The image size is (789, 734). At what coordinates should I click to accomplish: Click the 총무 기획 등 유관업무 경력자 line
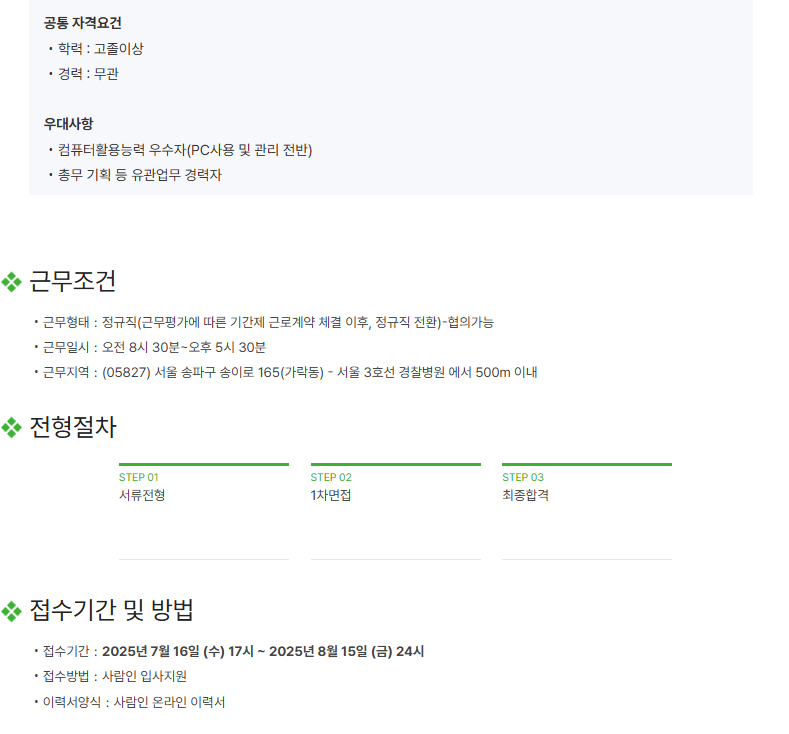pos(139,175)
